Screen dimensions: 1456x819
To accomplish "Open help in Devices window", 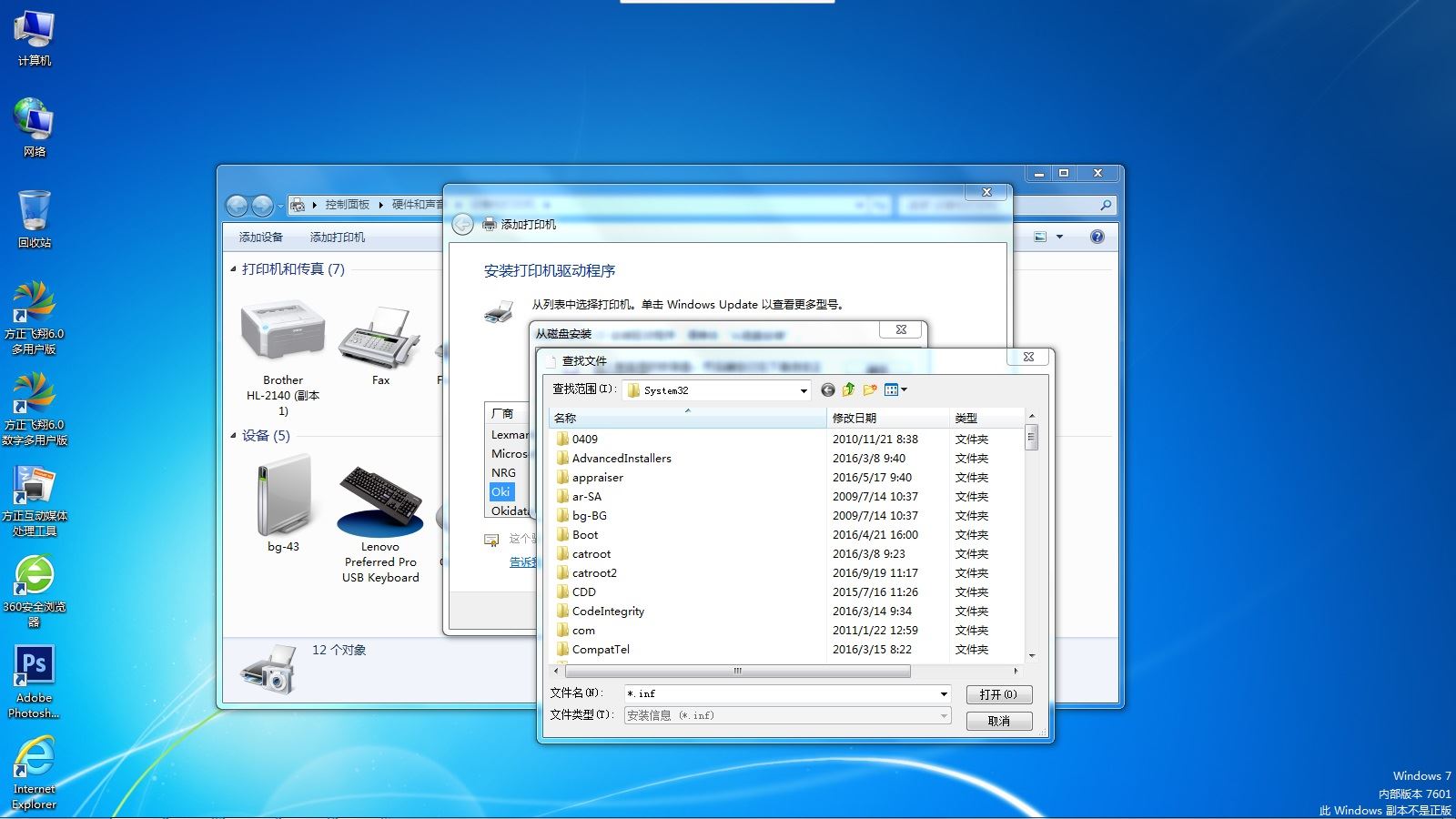I will [x=1097, y=237].
